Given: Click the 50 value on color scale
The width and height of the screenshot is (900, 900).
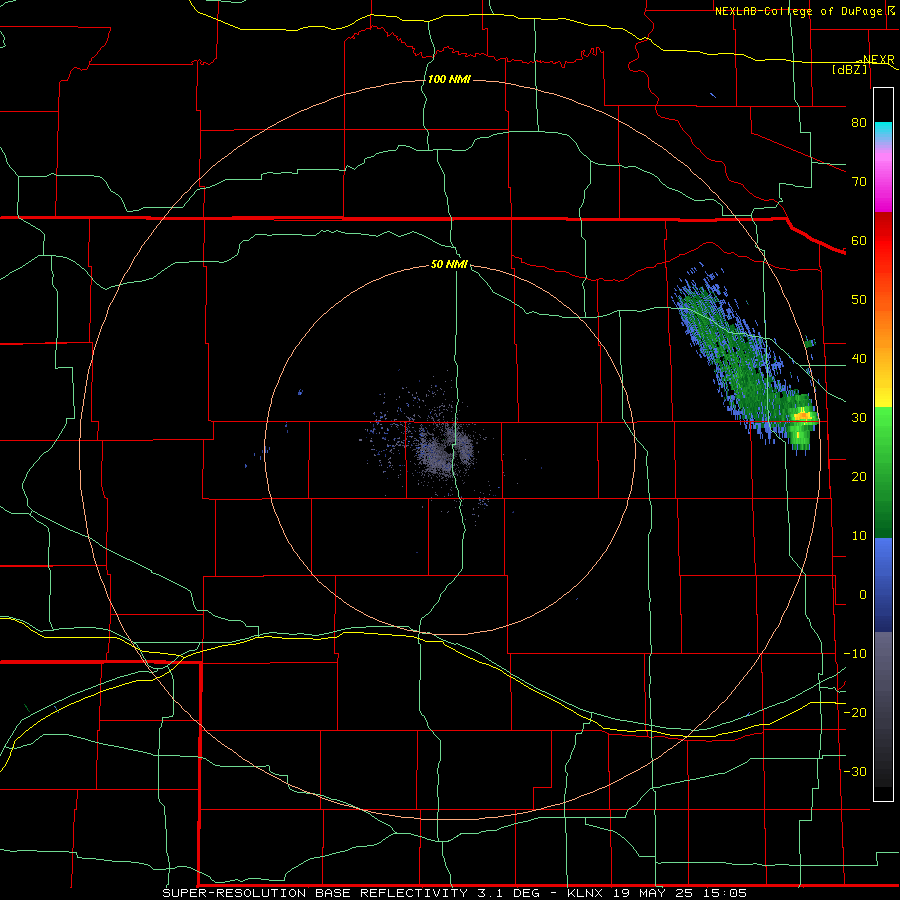Looking at the screenshot, I should [859, 300].
